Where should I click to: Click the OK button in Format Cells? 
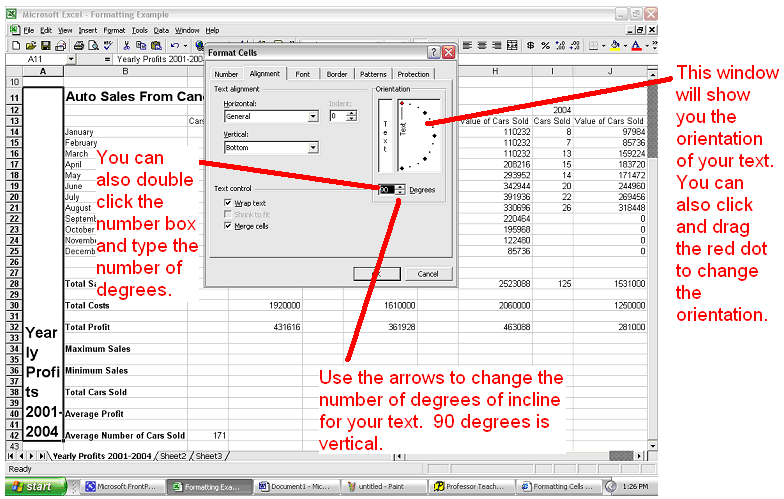[377, 274]
